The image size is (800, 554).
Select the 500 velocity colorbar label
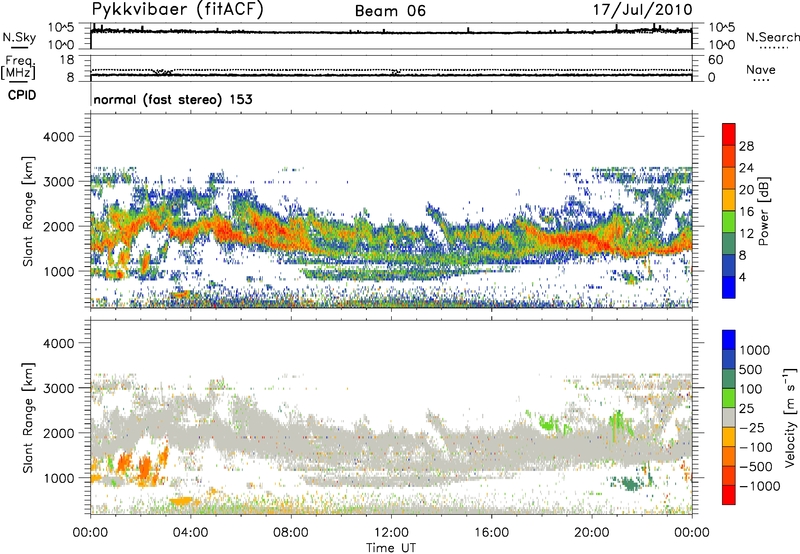[x=751, y=369]
